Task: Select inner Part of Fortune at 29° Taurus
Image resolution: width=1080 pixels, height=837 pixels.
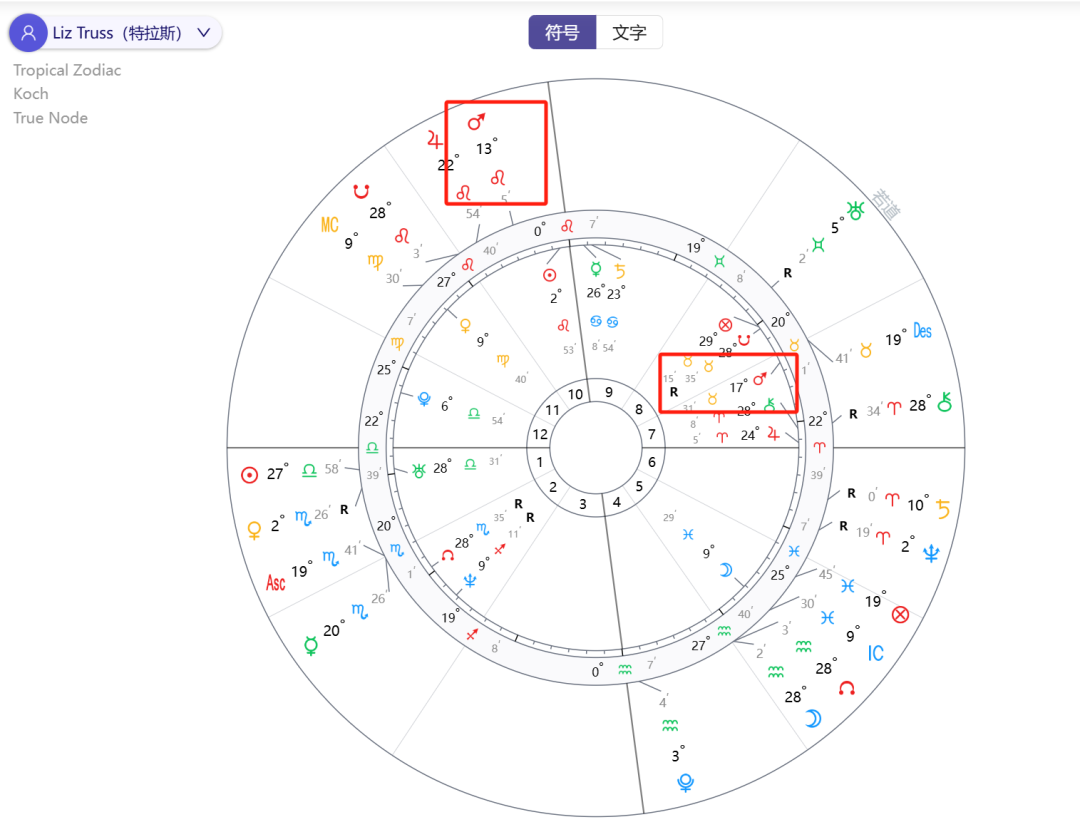Action: click(725, 324)
